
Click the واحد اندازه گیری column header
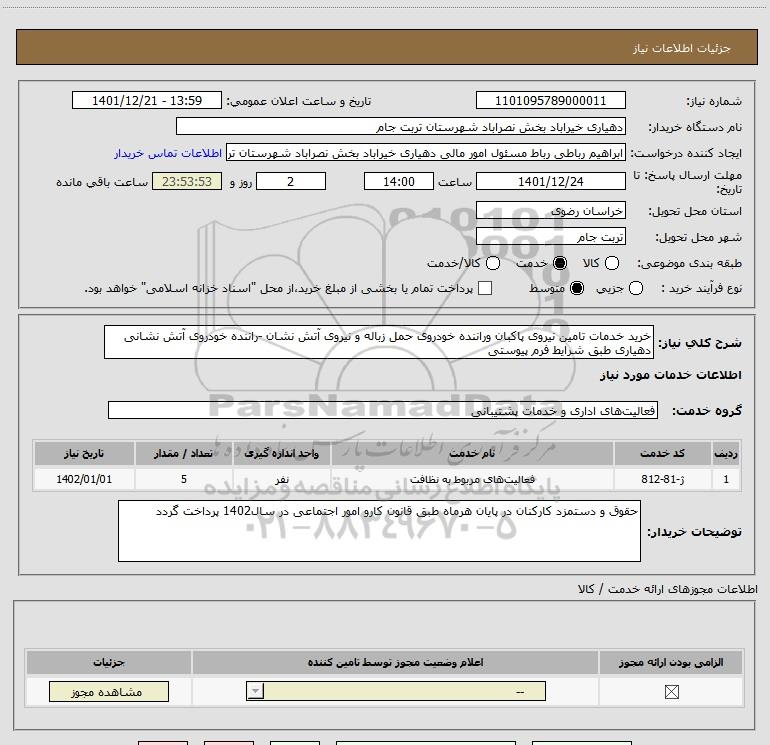281,453
